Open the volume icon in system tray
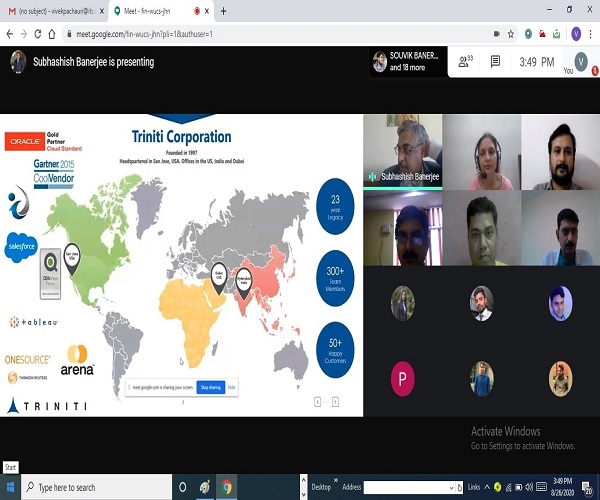Screen dimensions: 600x500 pyautogui.click(x=529, y=487)
